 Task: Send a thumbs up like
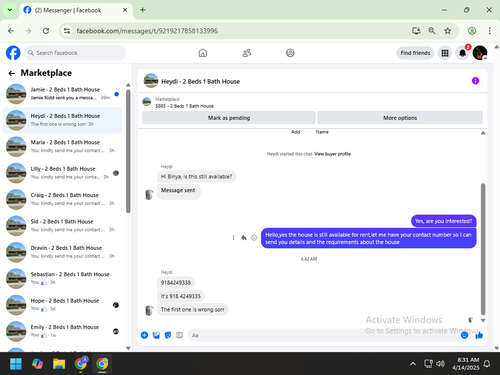(x=479, y=335)
